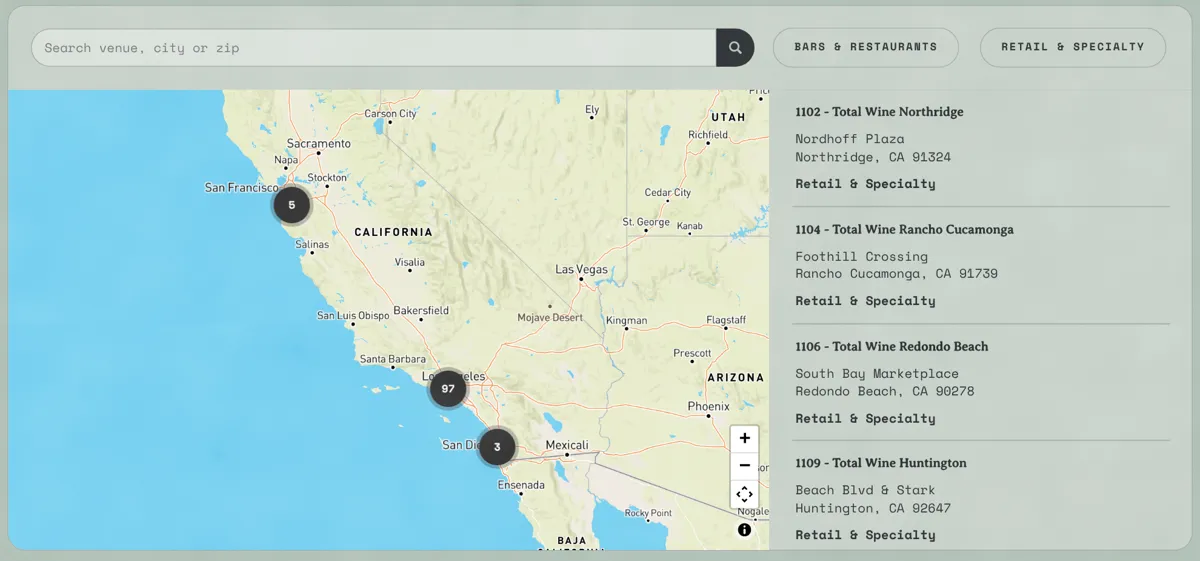Select 1102 - Total Wine Northridge listing
The image size is (1200, 561).
click(981, 148)
